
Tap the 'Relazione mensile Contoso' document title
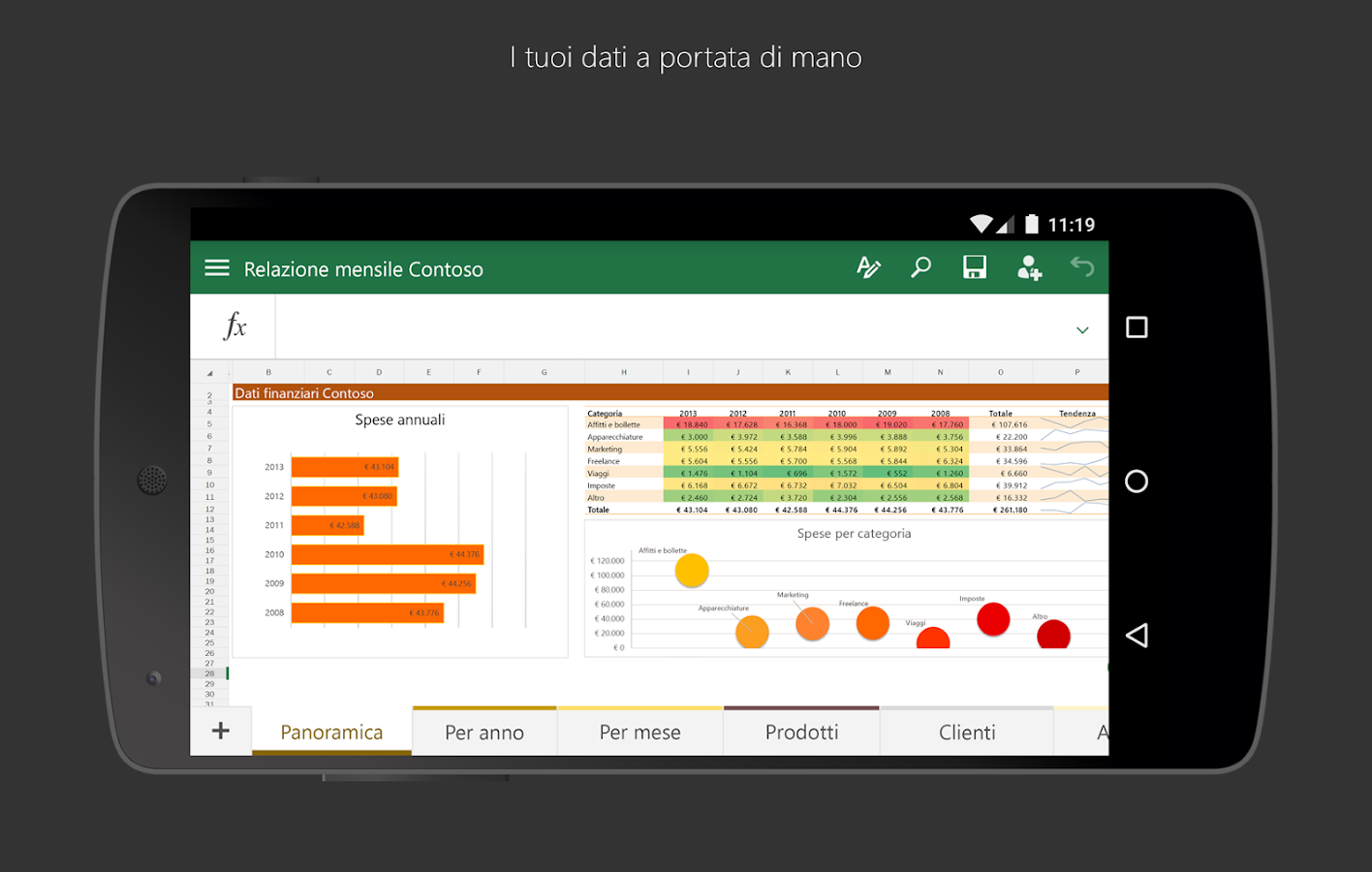(x=363, y=269)
